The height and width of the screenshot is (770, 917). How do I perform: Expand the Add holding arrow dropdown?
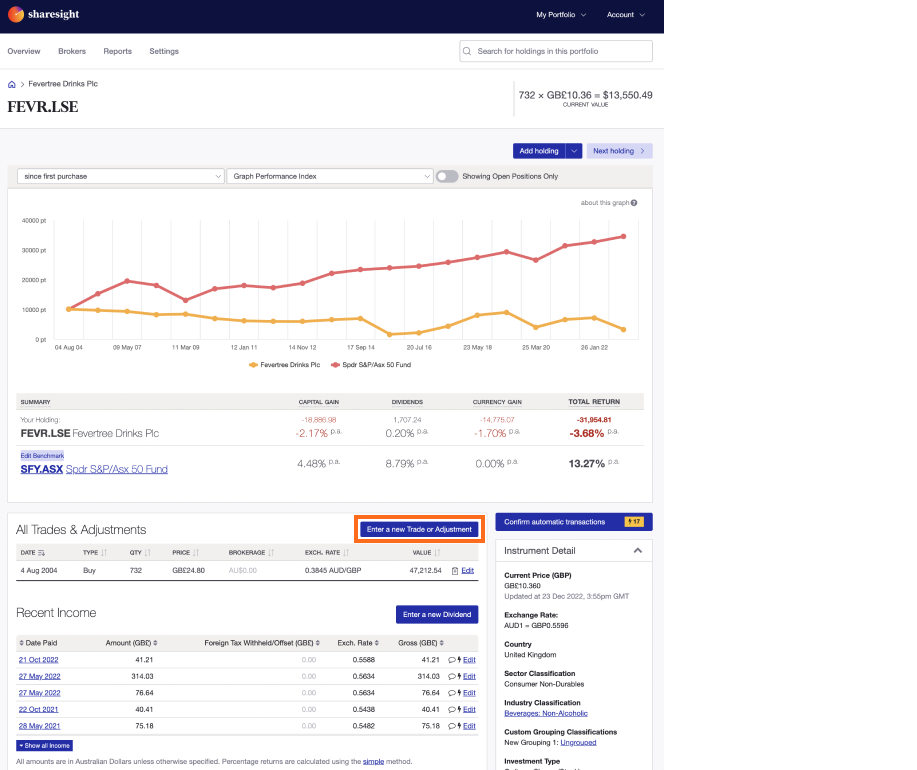click(x=574, y=151)
